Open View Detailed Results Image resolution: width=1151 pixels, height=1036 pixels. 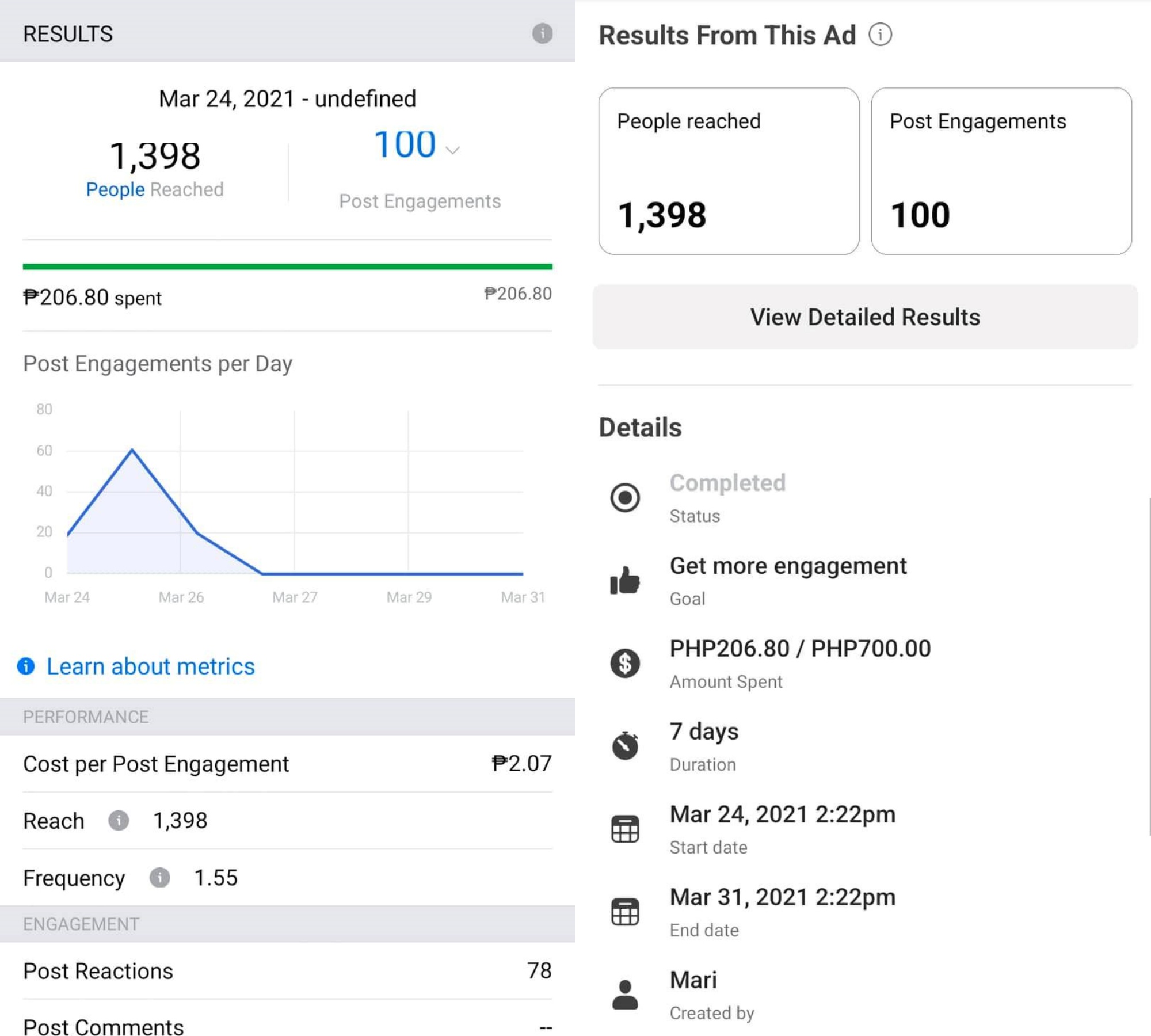coord(864,317)
